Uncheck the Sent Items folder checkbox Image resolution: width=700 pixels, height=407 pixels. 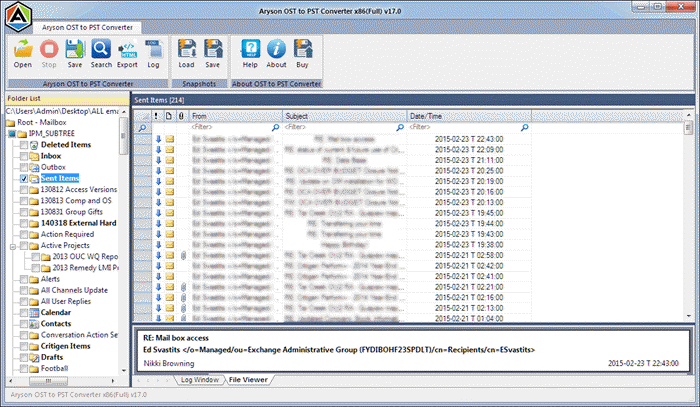point(25,178)
